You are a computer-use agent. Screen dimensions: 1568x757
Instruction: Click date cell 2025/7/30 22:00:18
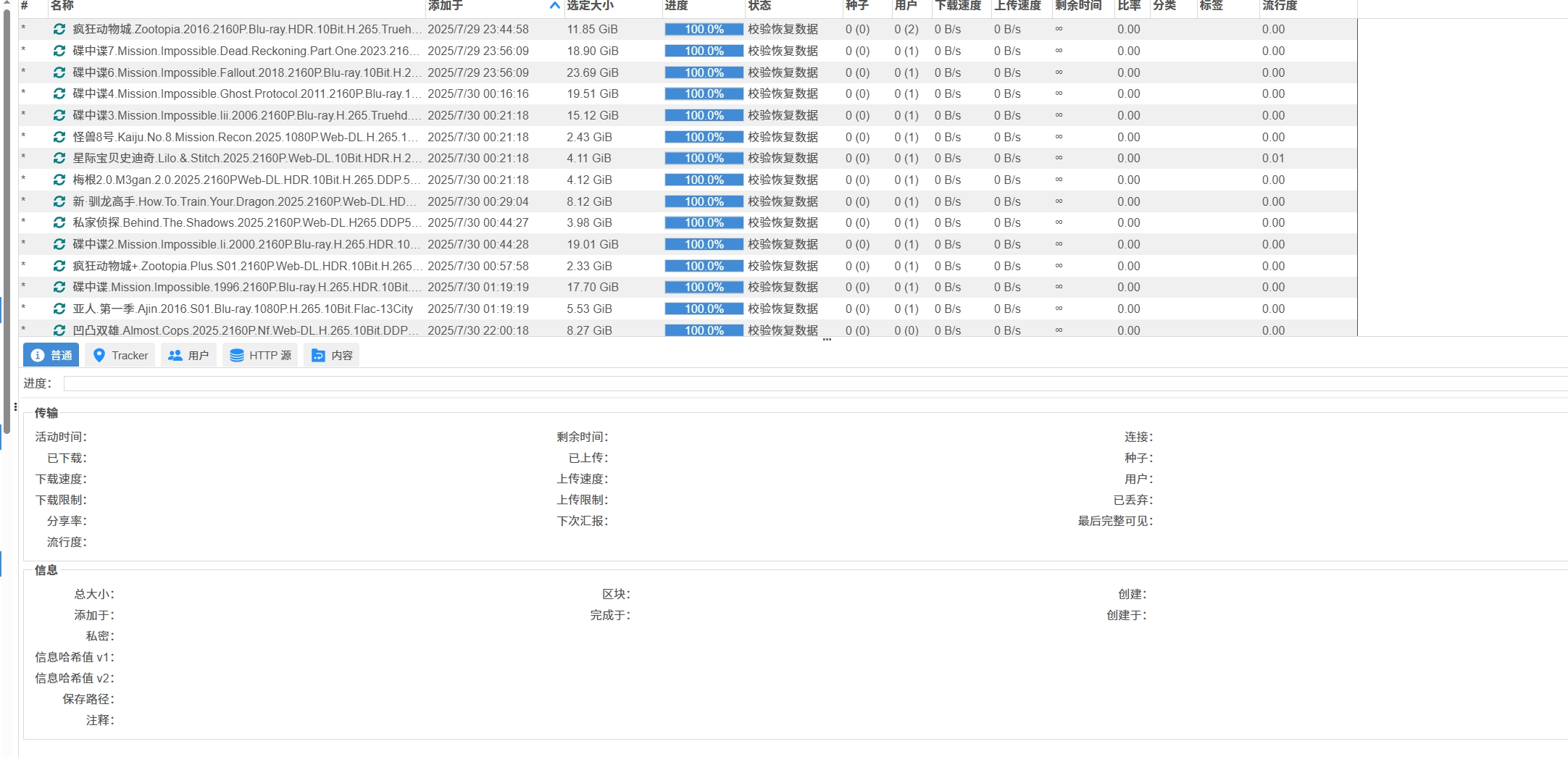pos(478,330)
